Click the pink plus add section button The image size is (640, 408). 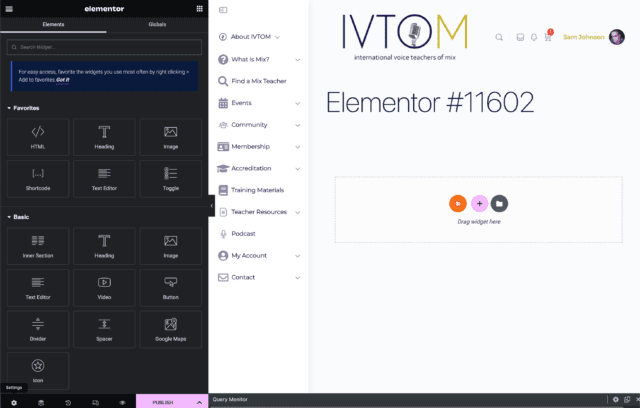pyautogui.click(x=479, y=203)
